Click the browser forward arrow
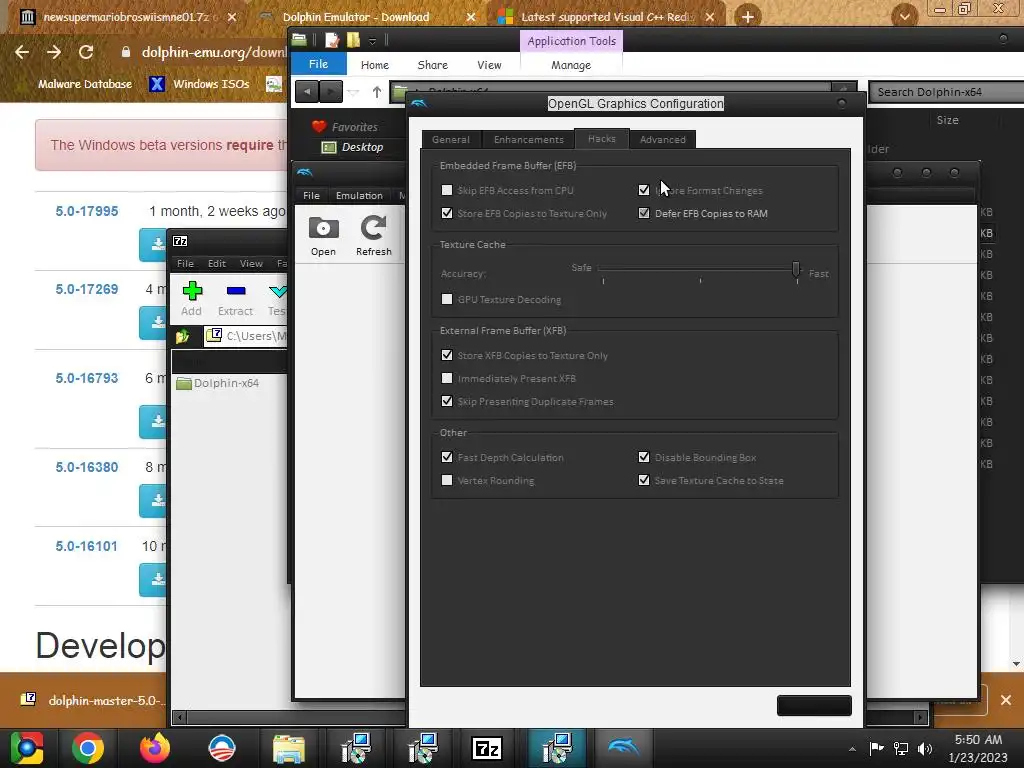The image size is (1024, 768). 54,52
